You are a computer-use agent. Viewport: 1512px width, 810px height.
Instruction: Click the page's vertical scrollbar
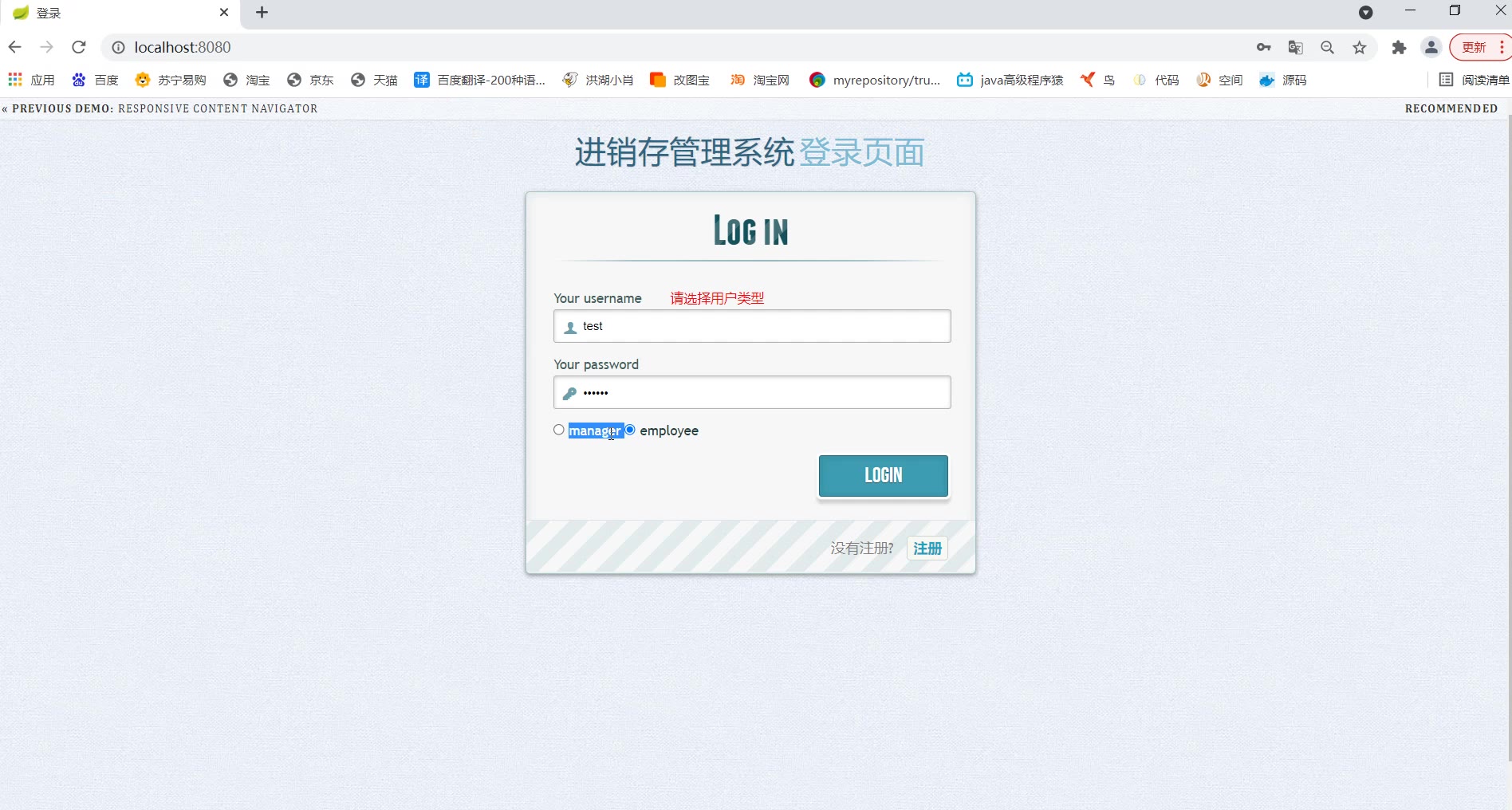[1509, 437]
